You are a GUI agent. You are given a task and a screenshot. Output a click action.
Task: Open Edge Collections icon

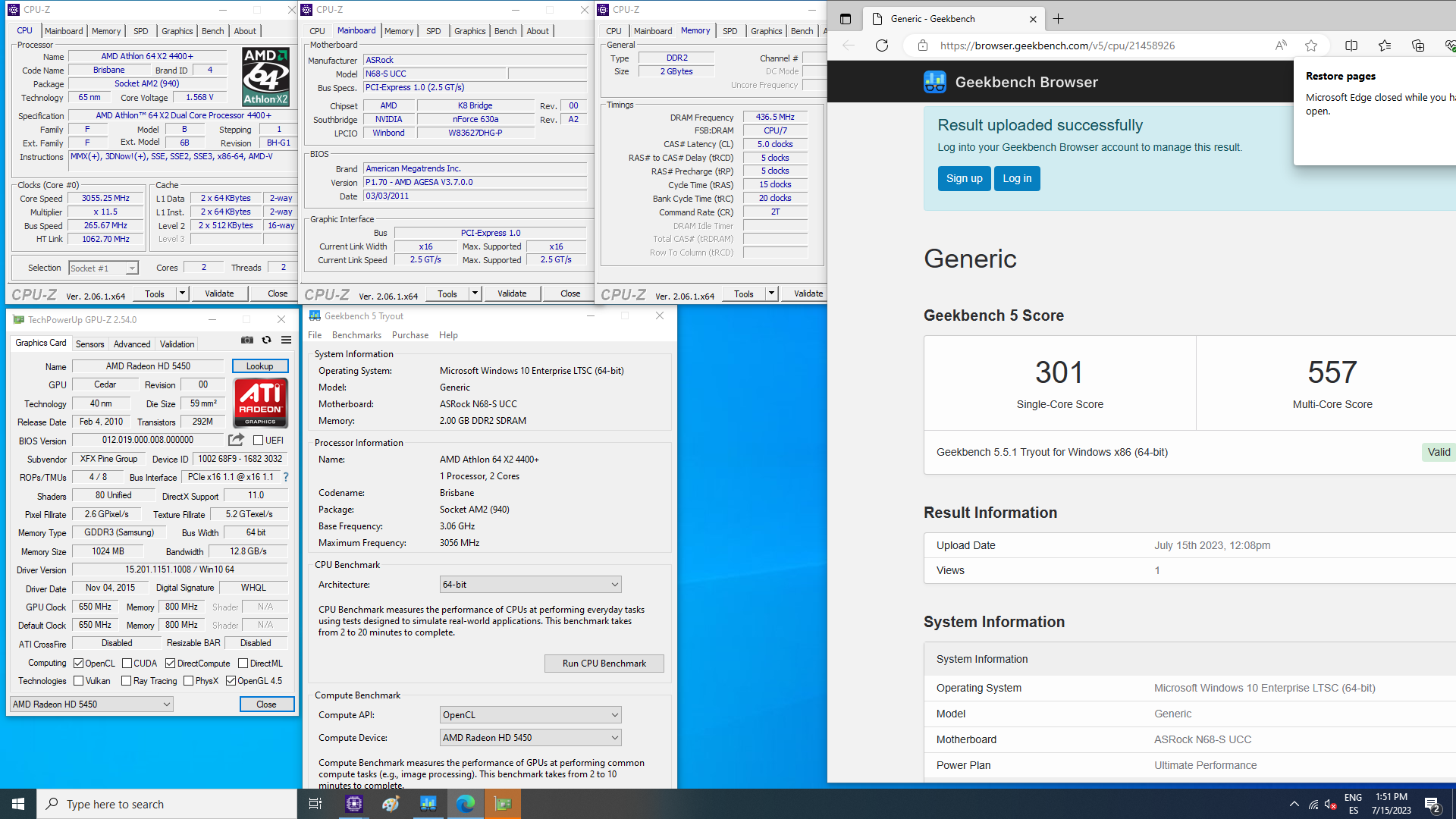[1418, 45]
